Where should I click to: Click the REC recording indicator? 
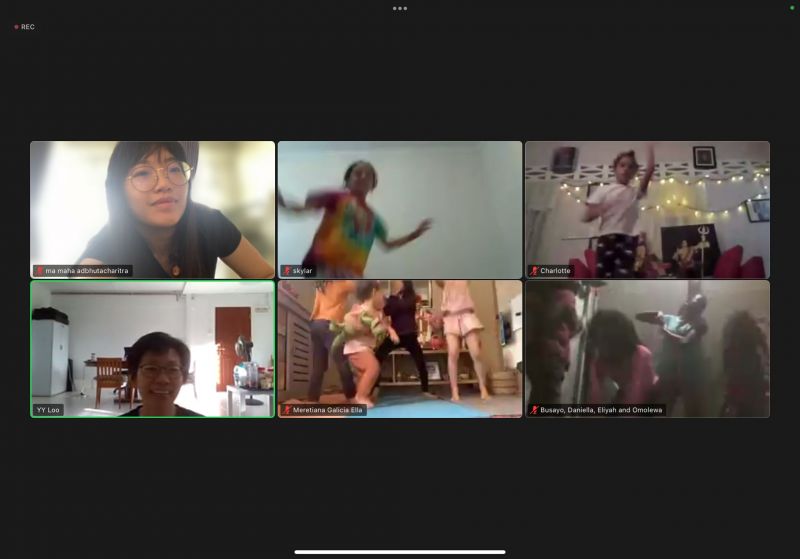pyautogui.click(x=24, y=27)
